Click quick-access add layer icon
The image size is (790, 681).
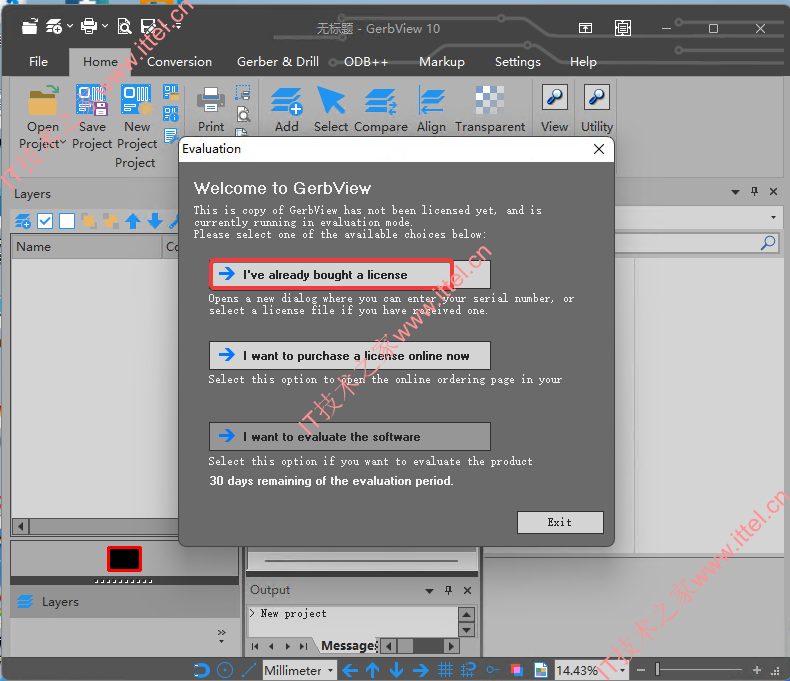[54, 26]
